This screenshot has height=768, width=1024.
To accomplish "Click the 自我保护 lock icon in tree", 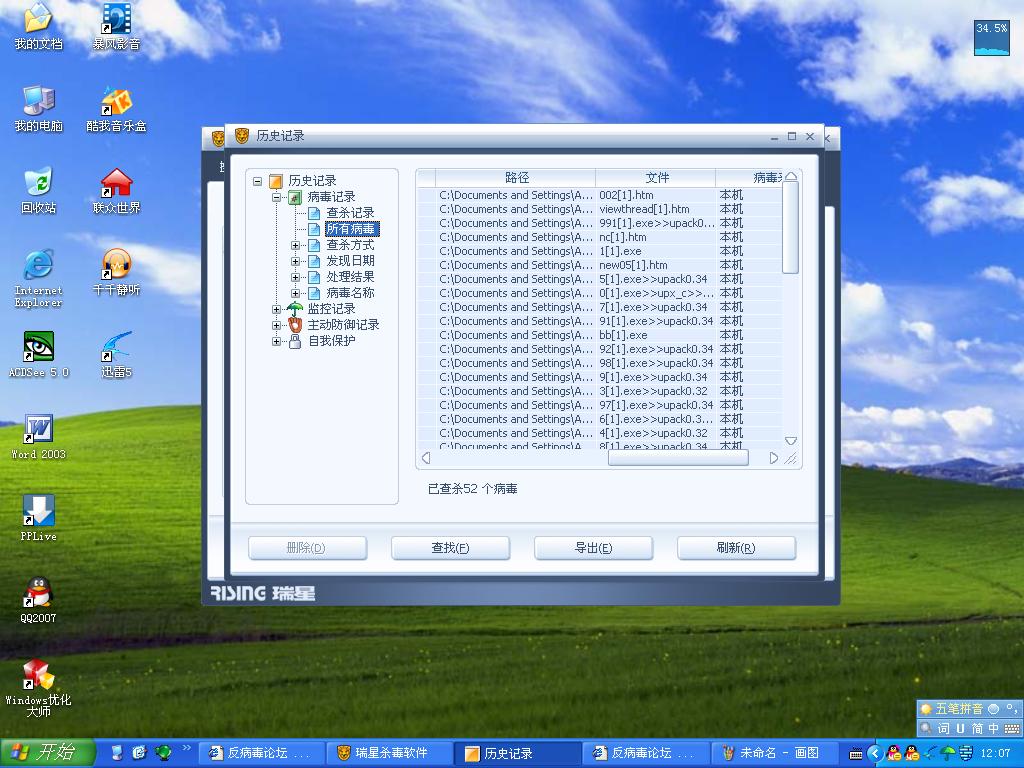I will [295, 341].
